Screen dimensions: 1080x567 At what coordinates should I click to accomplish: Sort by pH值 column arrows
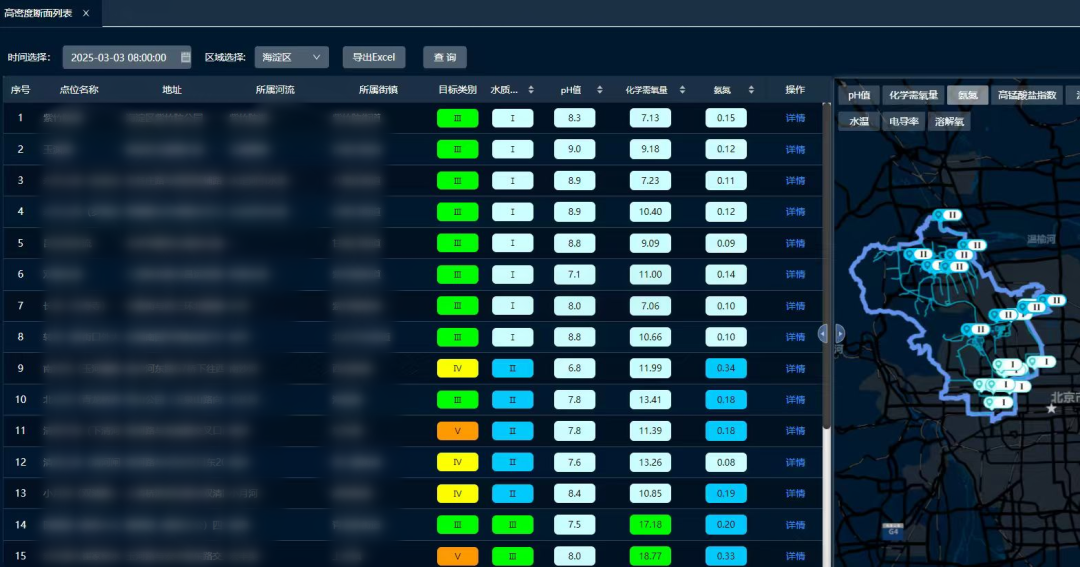pos(600,90)
